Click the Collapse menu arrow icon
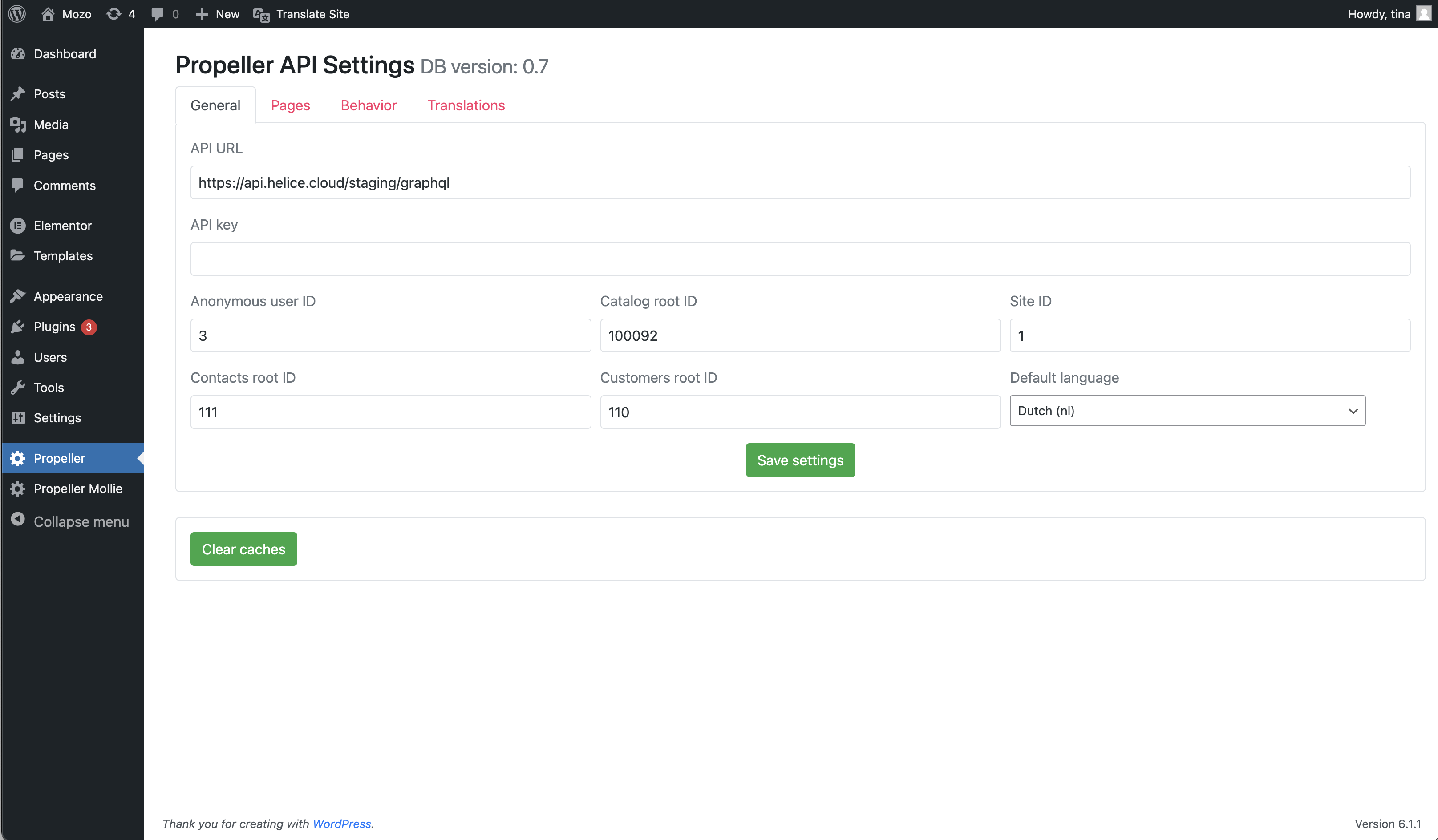 (x=18, y=519)
